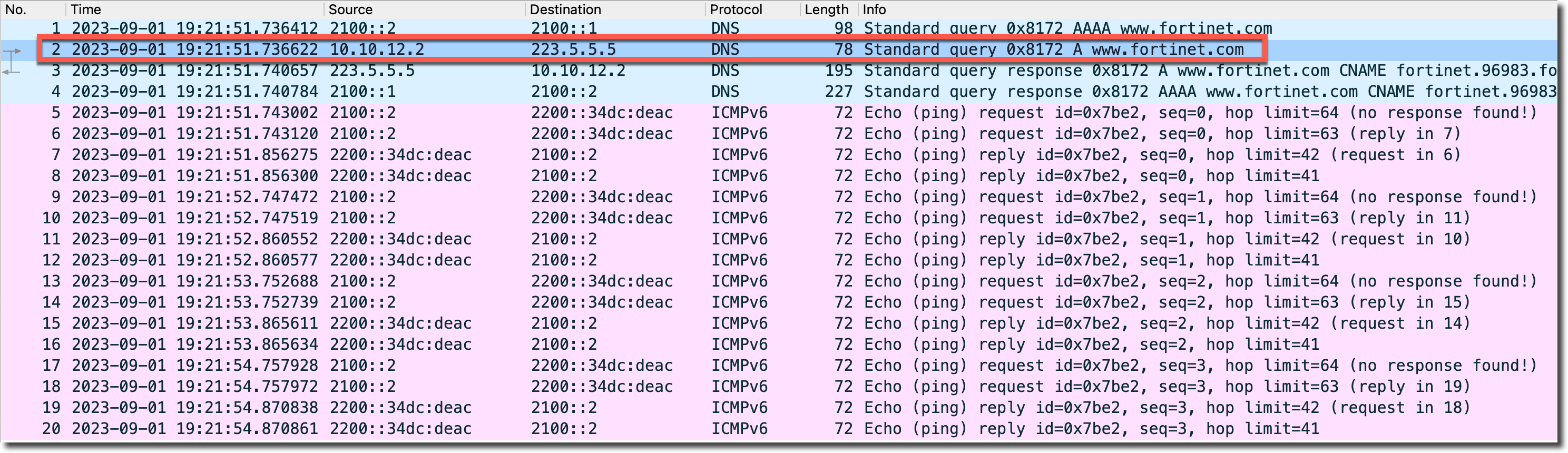Sort by the Source column header
The width and height of the screenshot is (1568, 453).
350,9
